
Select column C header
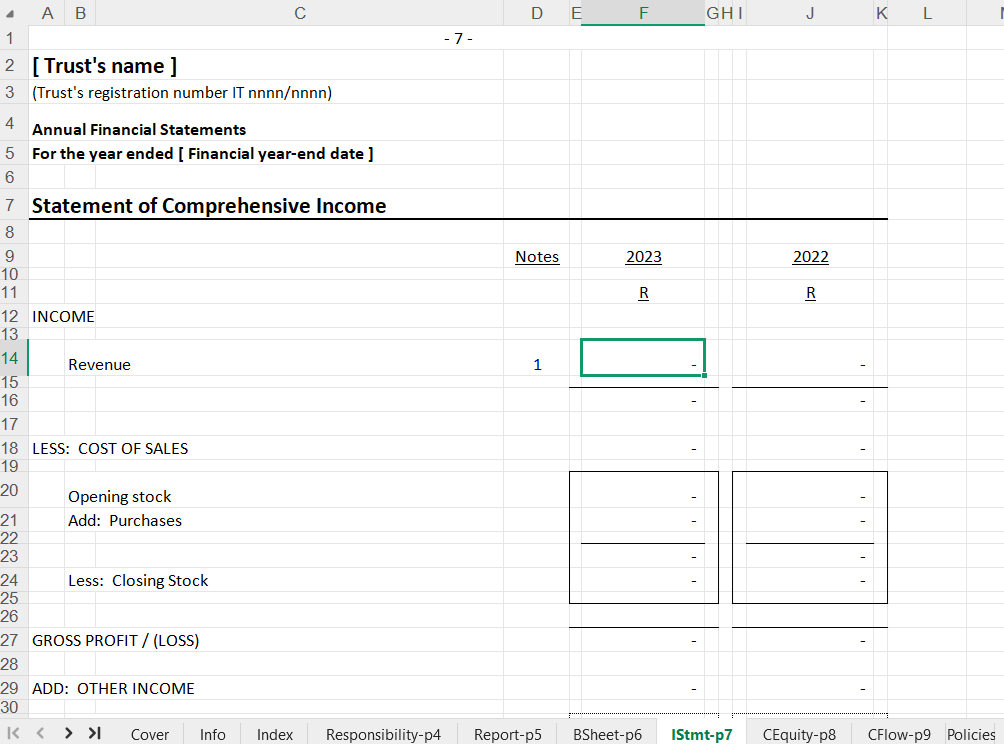coord(300,13)
